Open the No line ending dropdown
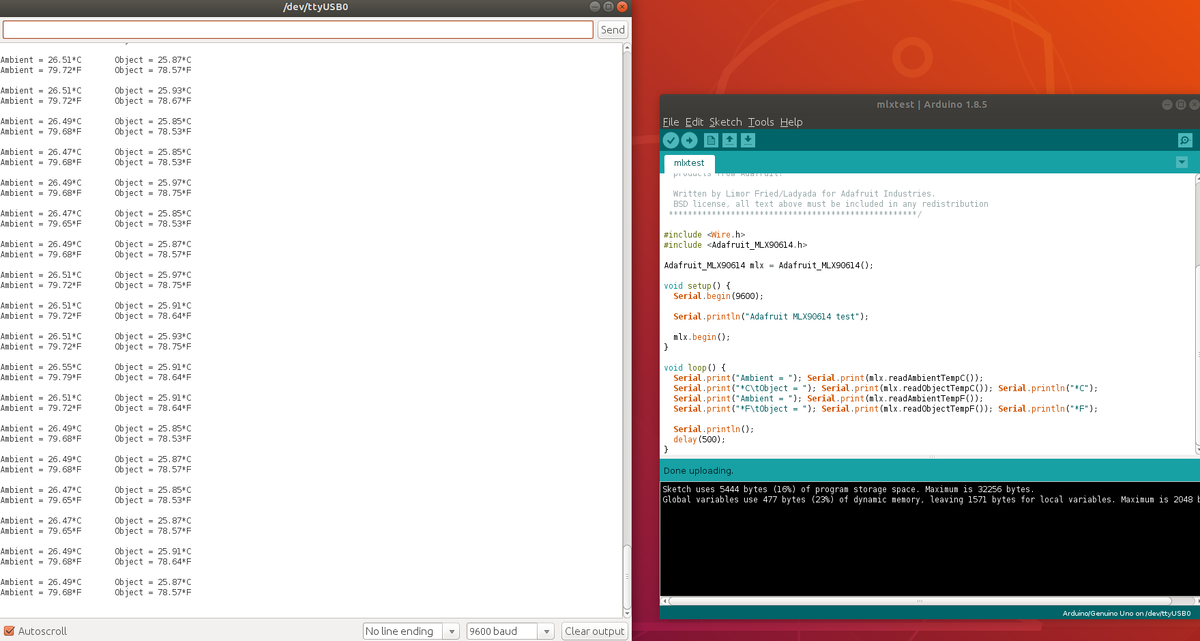 click(x=411, y=631)
